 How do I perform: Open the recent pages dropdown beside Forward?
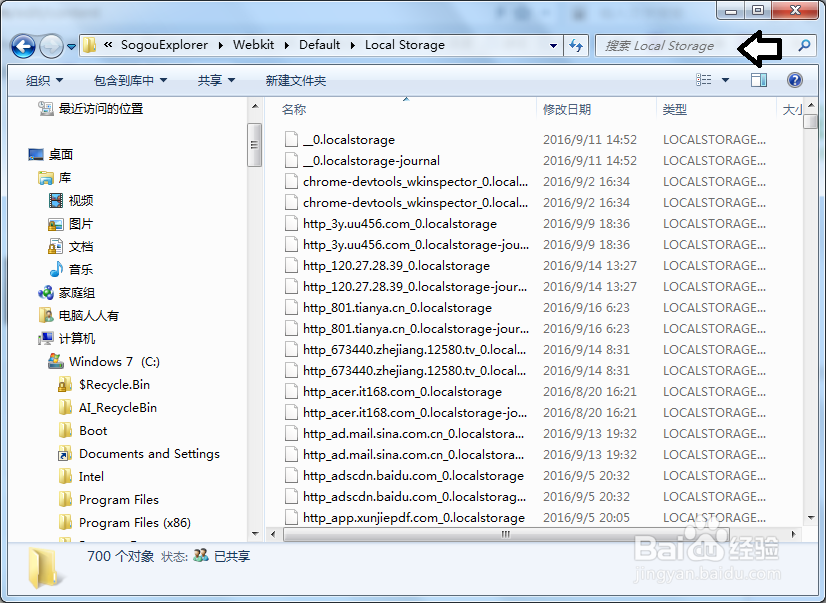[x=72, y=47]
